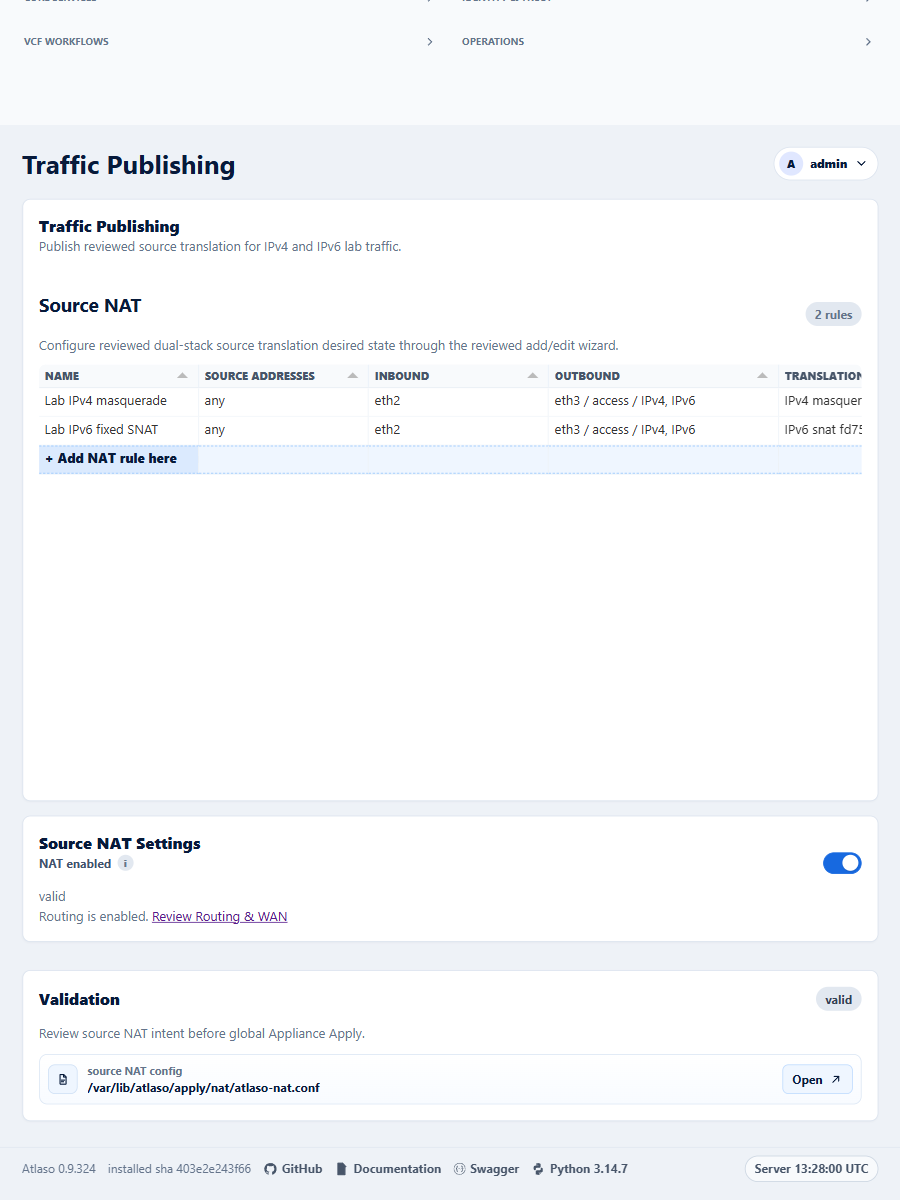Sort table by Outbound column
The image size is (900, 1200).
pos(663,376)
